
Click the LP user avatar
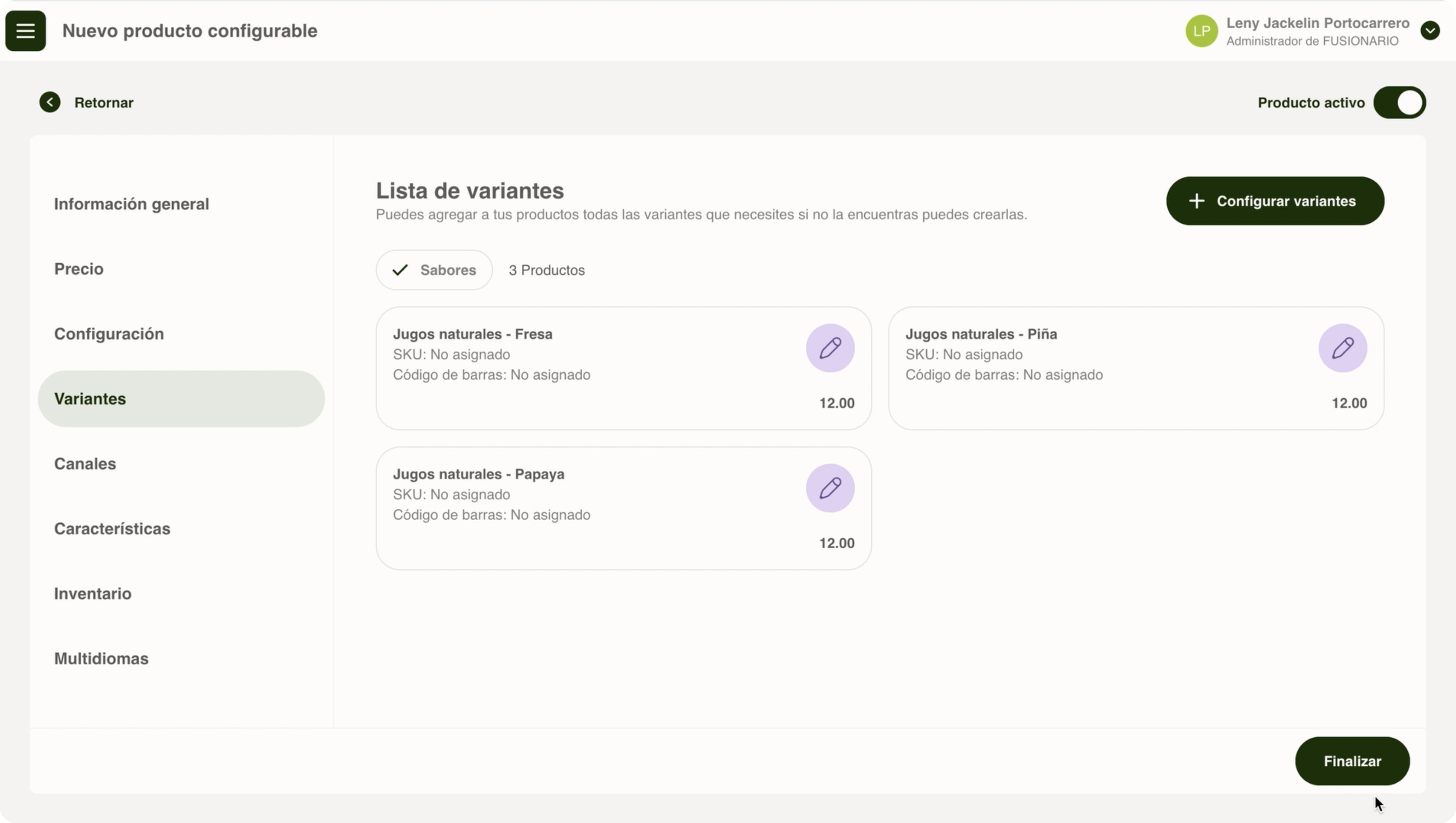tap(1201, 31)
